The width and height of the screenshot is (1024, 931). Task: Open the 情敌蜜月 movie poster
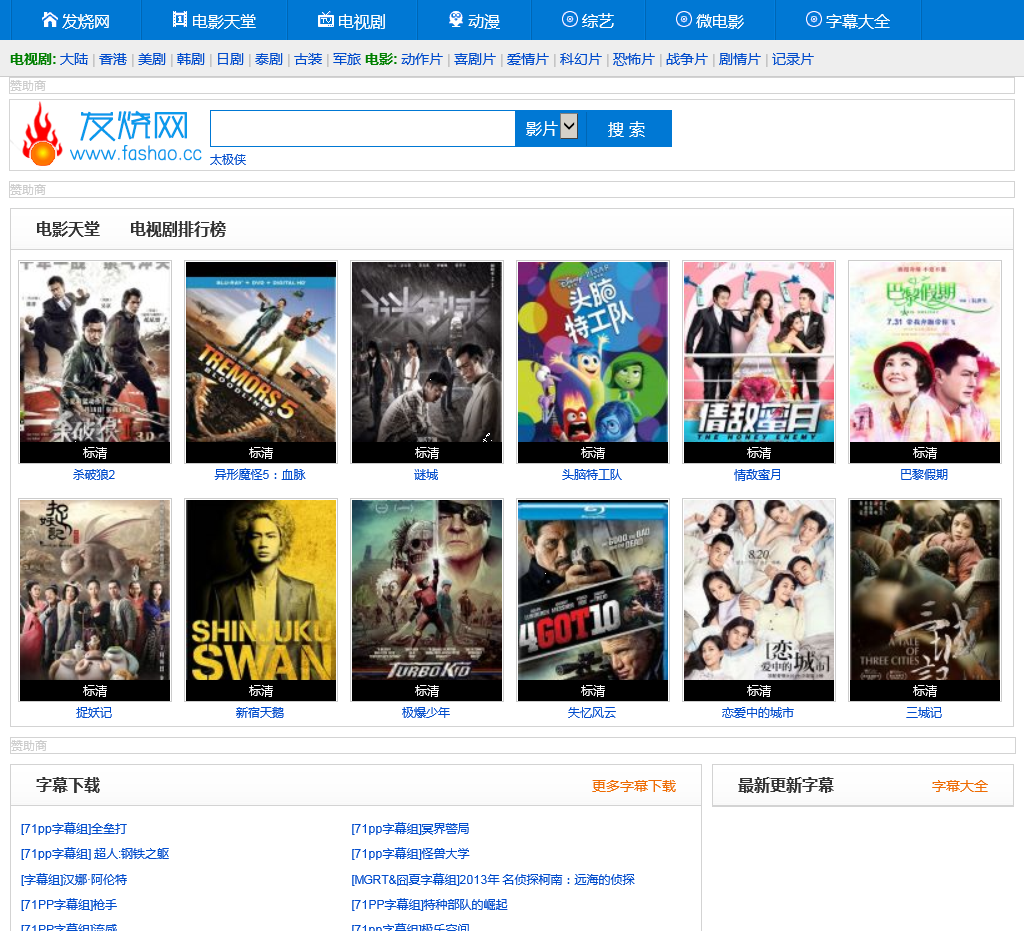(x=758, y=362)
